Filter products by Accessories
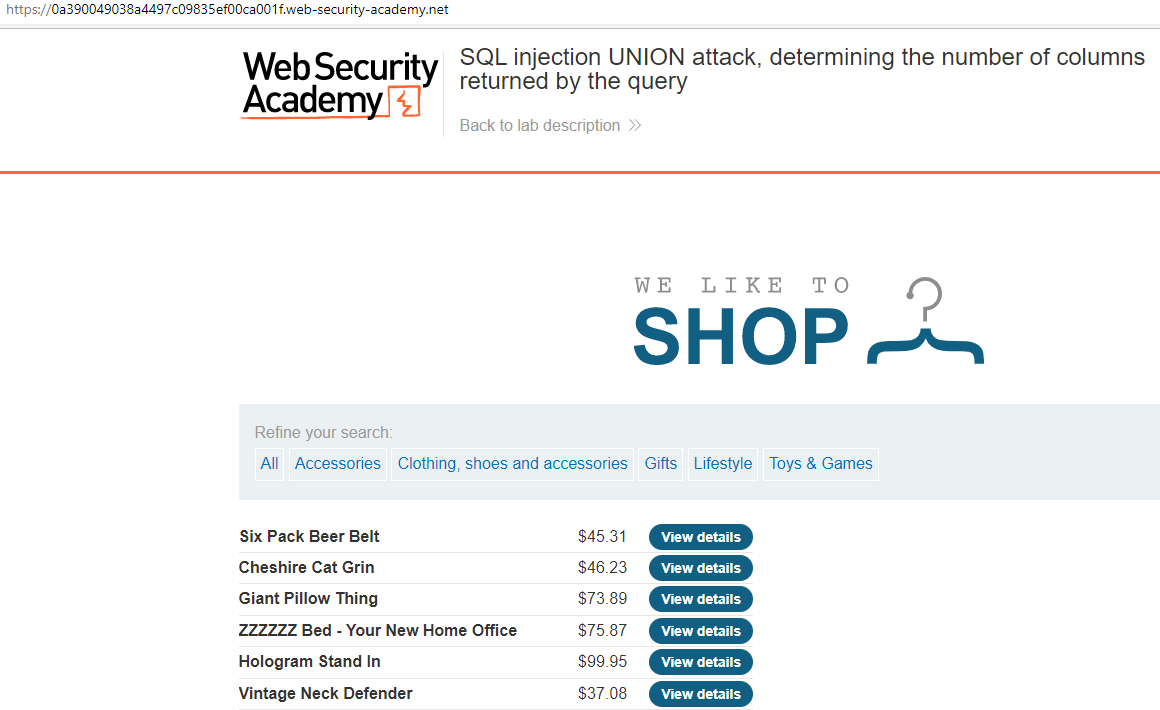The width and height of the screenshot is (1160, 710). pos(337,464)
